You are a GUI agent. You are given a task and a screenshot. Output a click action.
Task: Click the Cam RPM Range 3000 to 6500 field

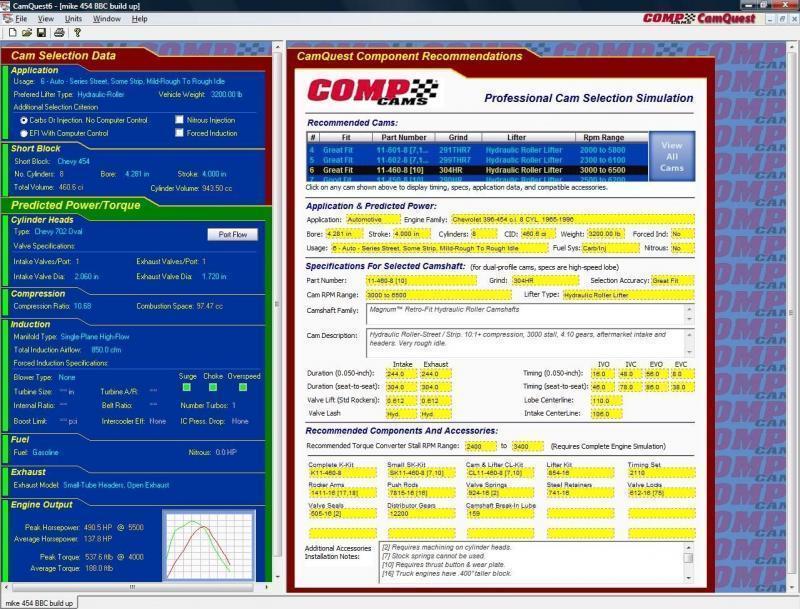coord(438,295)
